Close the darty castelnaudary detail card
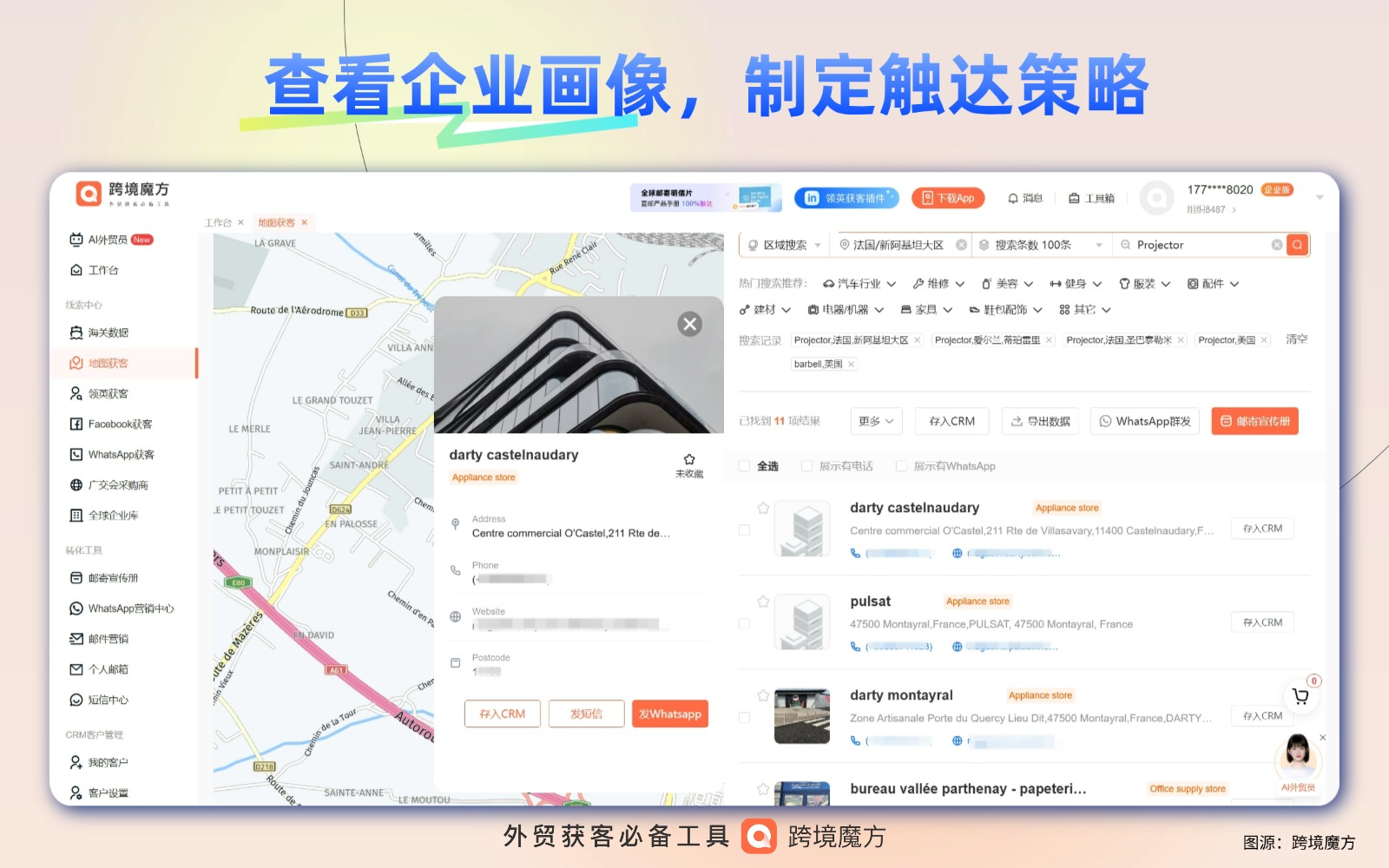1389x868 pixels. click(689, 324)
